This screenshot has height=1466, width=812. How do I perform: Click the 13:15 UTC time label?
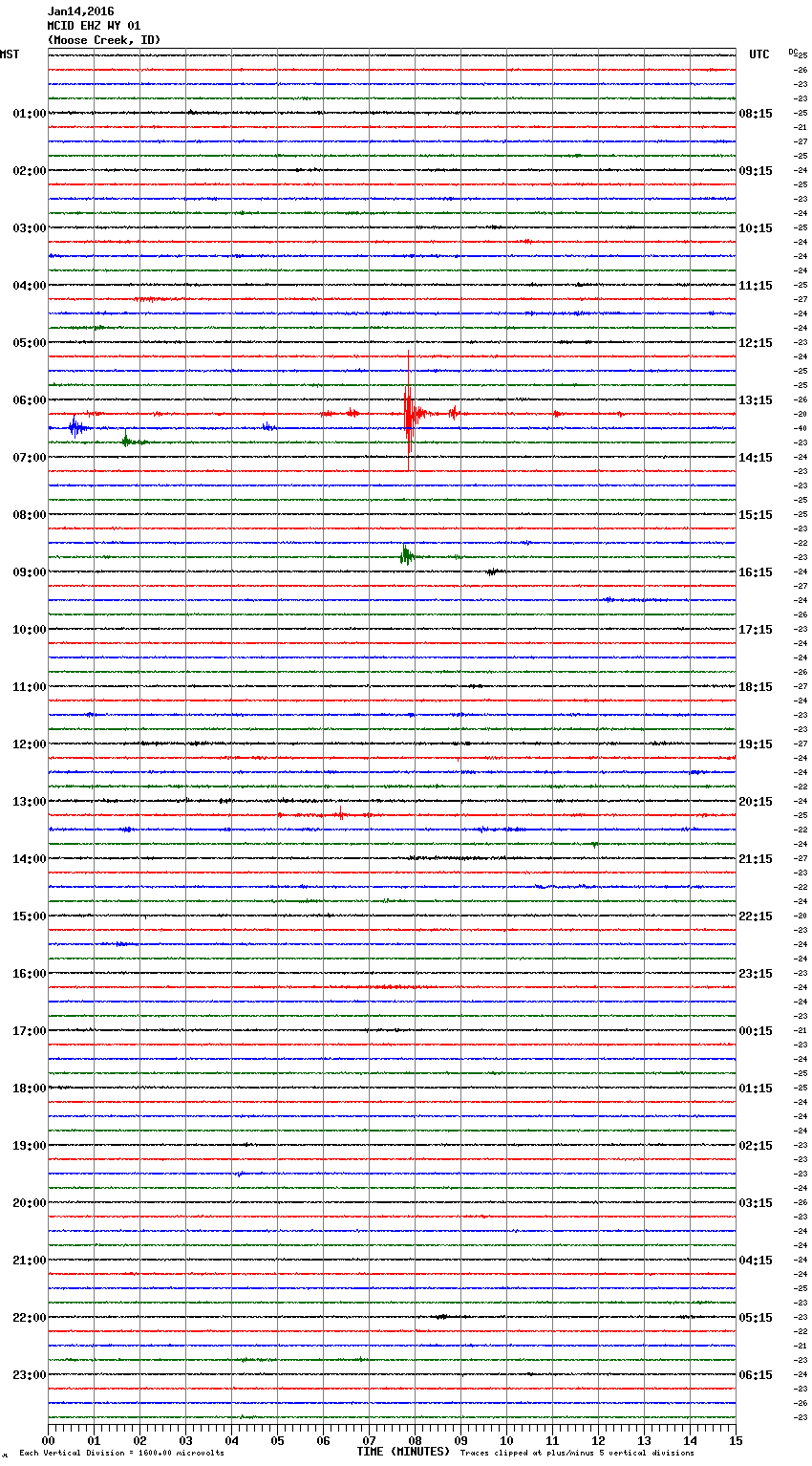756,400
